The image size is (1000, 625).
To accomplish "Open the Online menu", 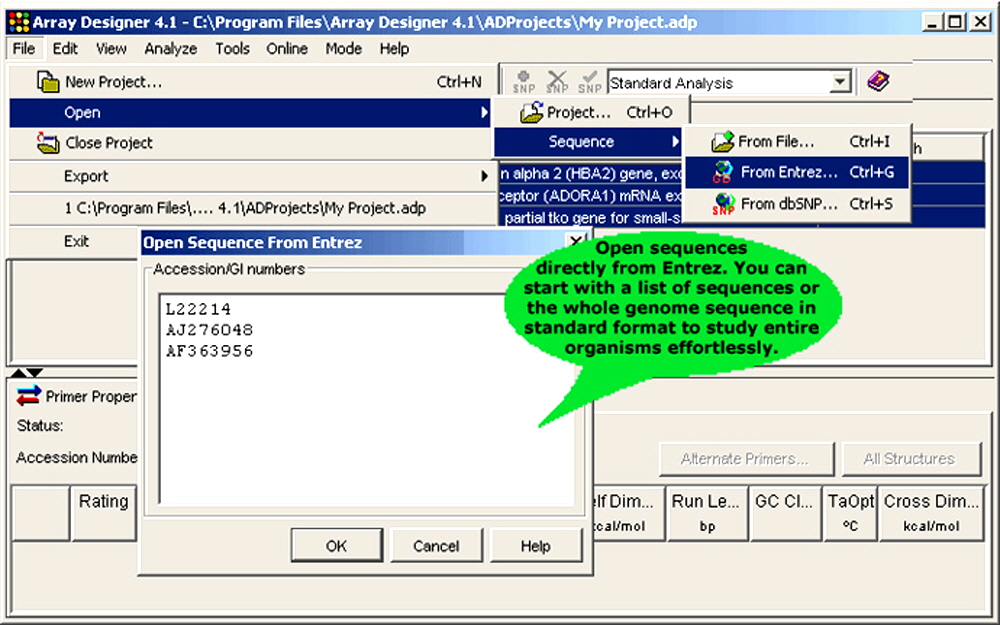I will click(287, 48).
